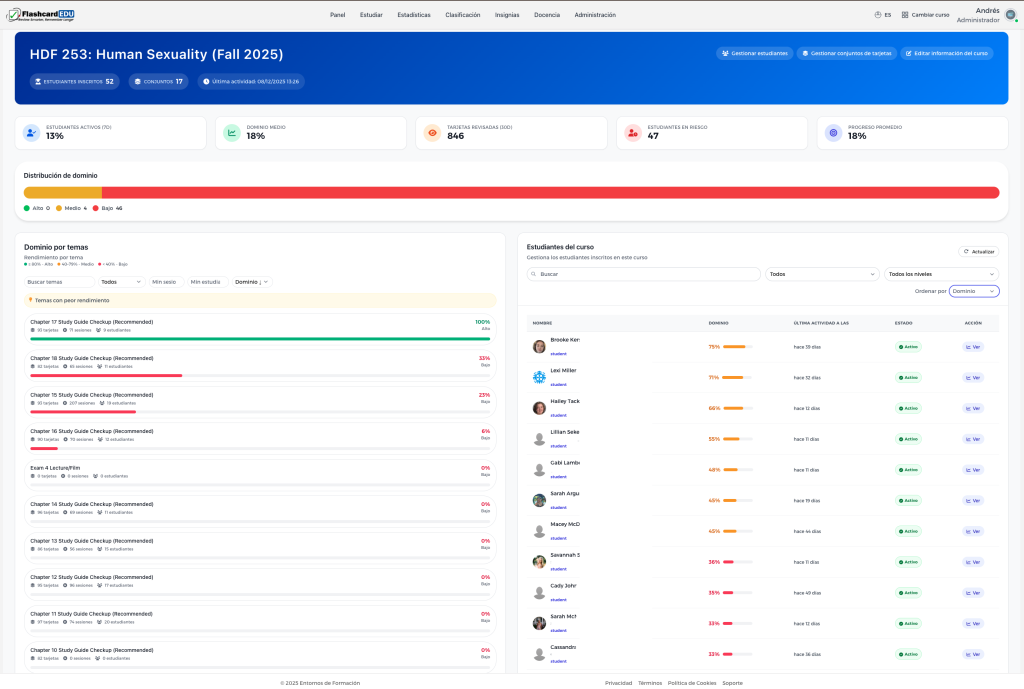Open the language selector ES icon
The height and width of the screenshot is (689, 1024).
(x=877, y=14)
